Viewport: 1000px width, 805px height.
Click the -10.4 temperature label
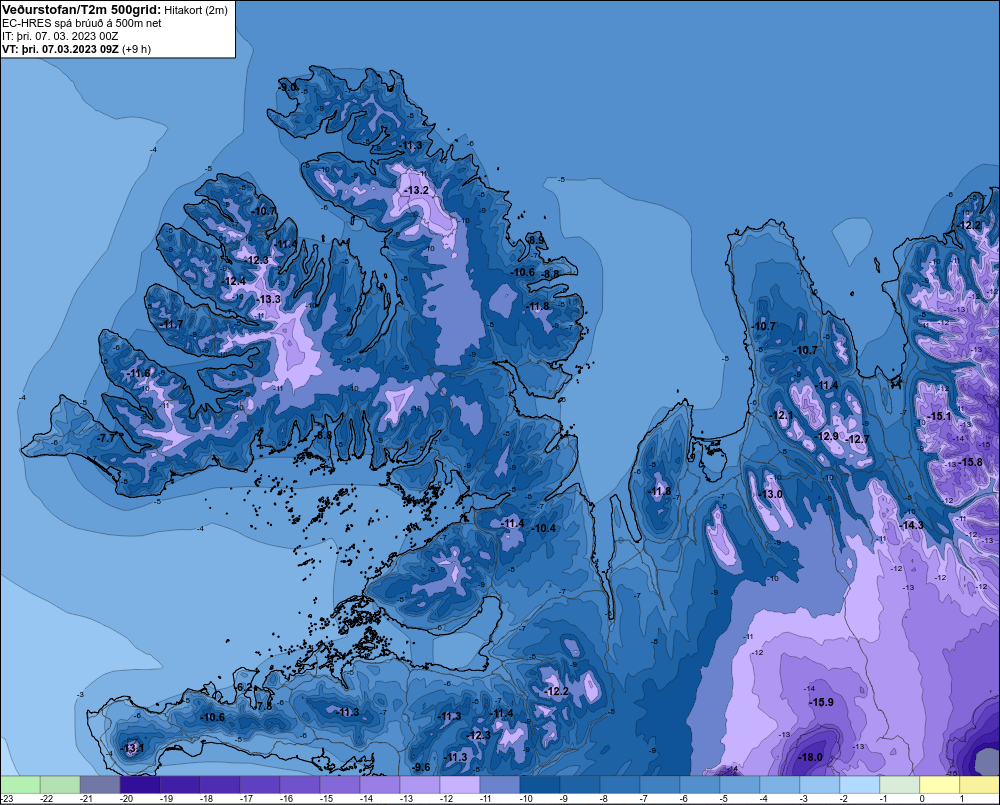(544, 528)
